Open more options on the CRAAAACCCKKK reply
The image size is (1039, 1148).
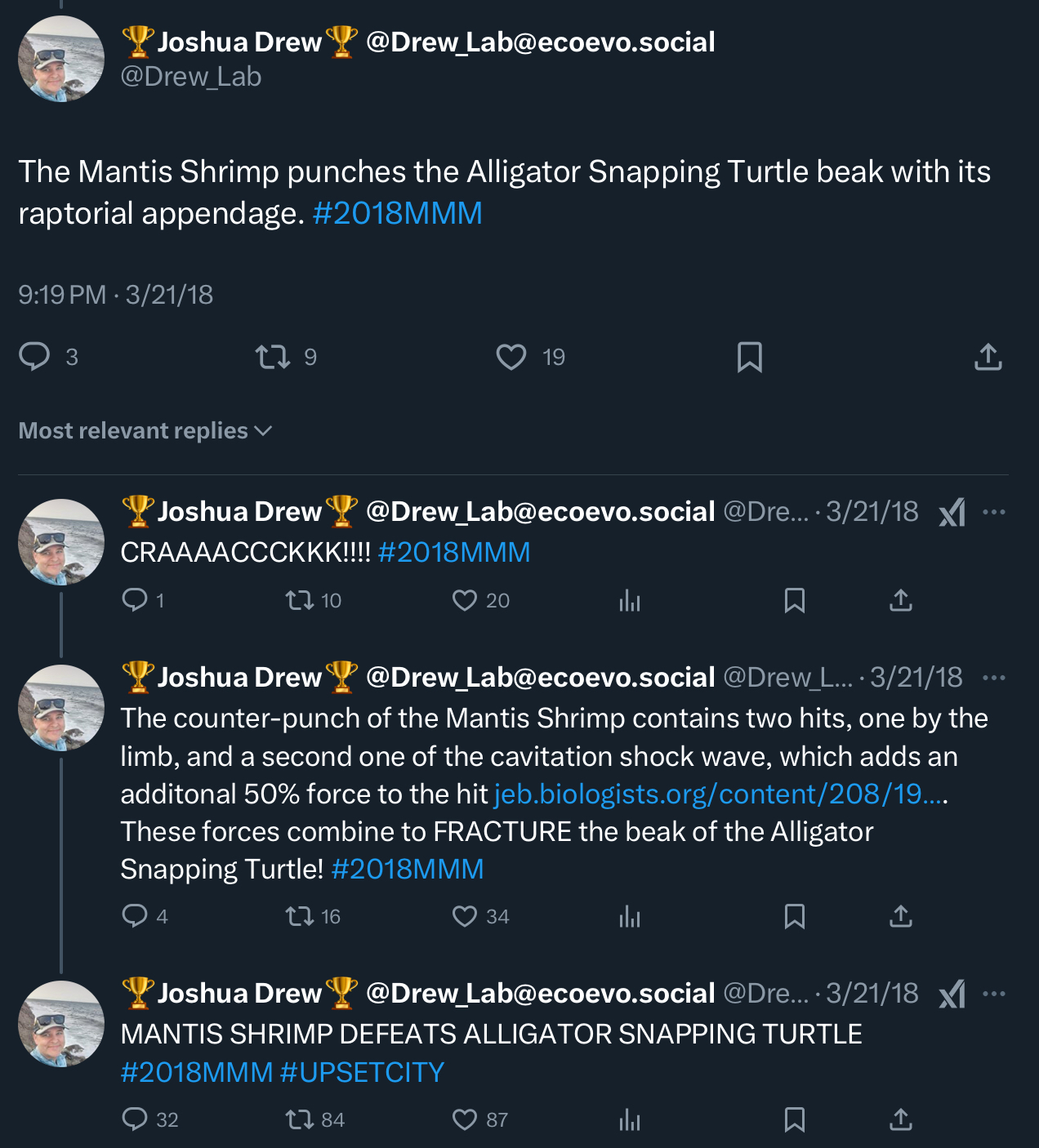tap(994, 513)
